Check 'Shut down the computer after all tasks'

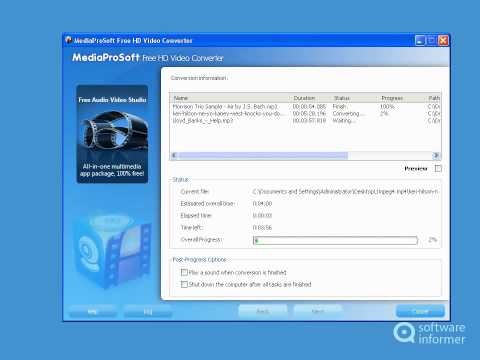(184, 284)
